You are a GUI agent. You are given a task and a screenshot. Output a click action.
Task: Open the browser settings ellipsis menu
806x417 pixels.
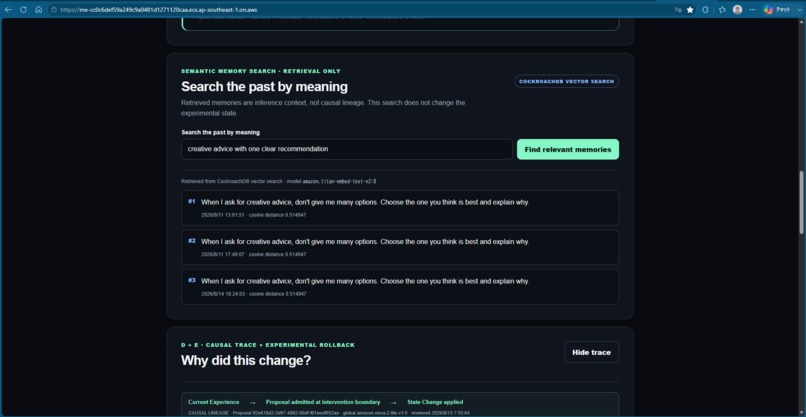point(753,9)
